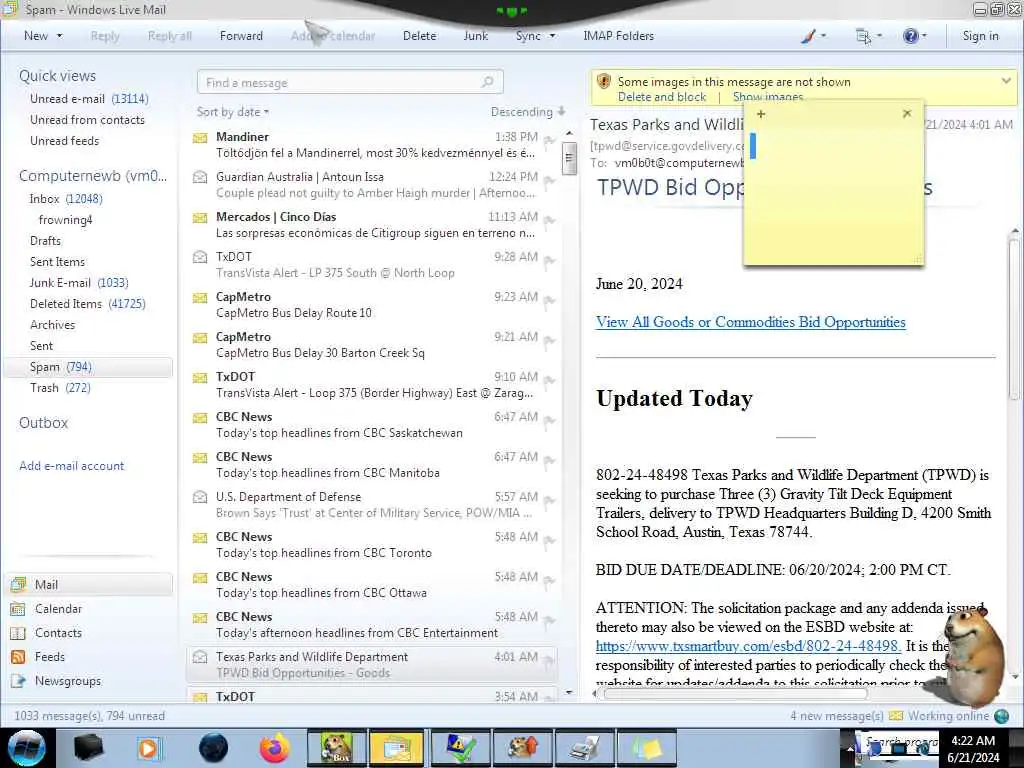The height and width of the screenshot is (768, 1024).
Task: Click the Mail view icon
Action: click(x=19, y=584)
